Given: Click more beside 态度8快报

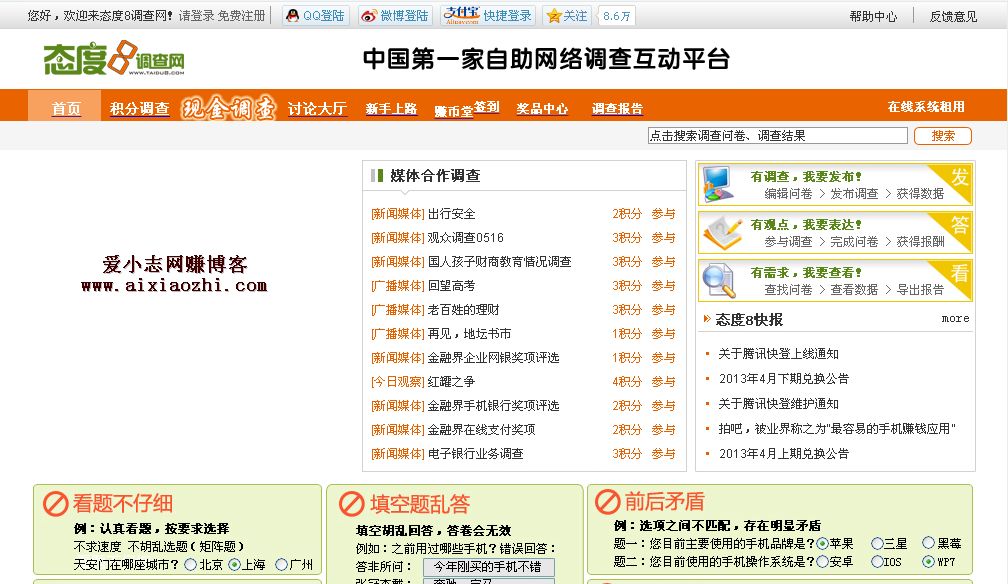Looking at the screenshot, I should click(x=955, y=318).
